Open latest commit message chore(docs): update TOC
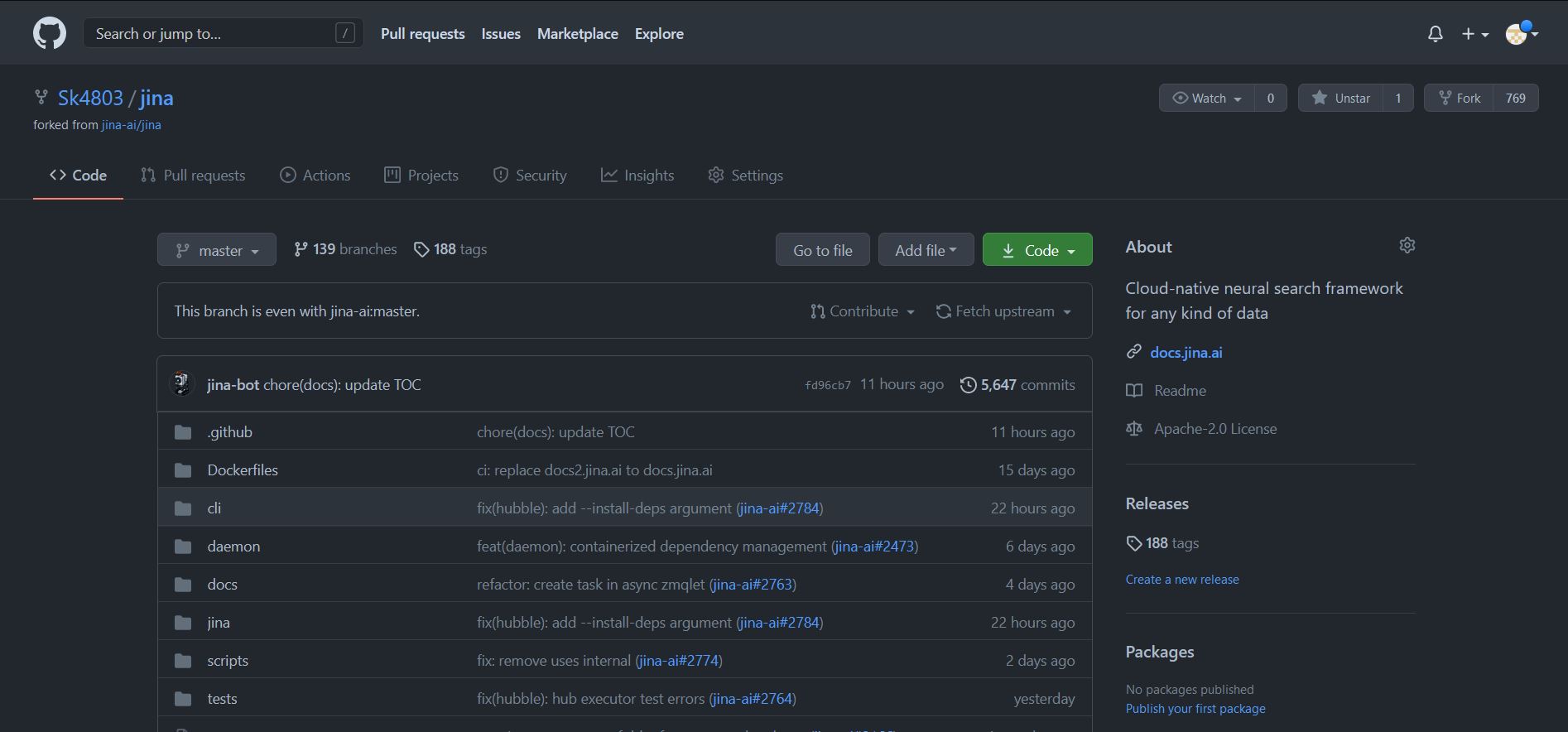Viewport: 1568px width, 732px height. [x=342, y=385]
